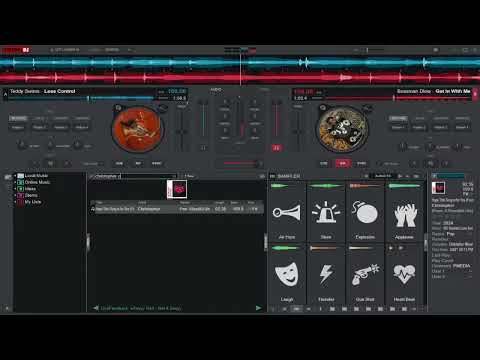Click the left deck jog wheel
The width and height of the screenshot is (480, 360).
click(138, 129)
